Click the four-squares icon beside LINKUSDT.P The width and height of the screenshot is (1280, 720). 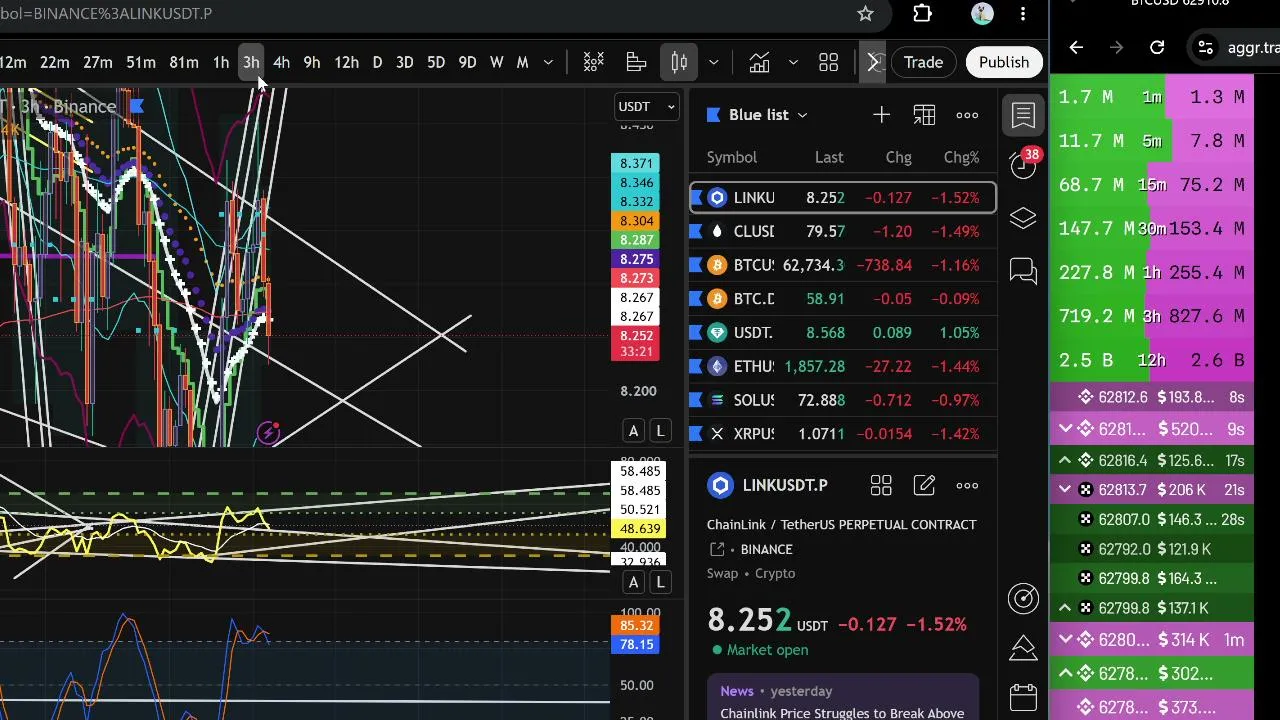click(x=881, y=486)
